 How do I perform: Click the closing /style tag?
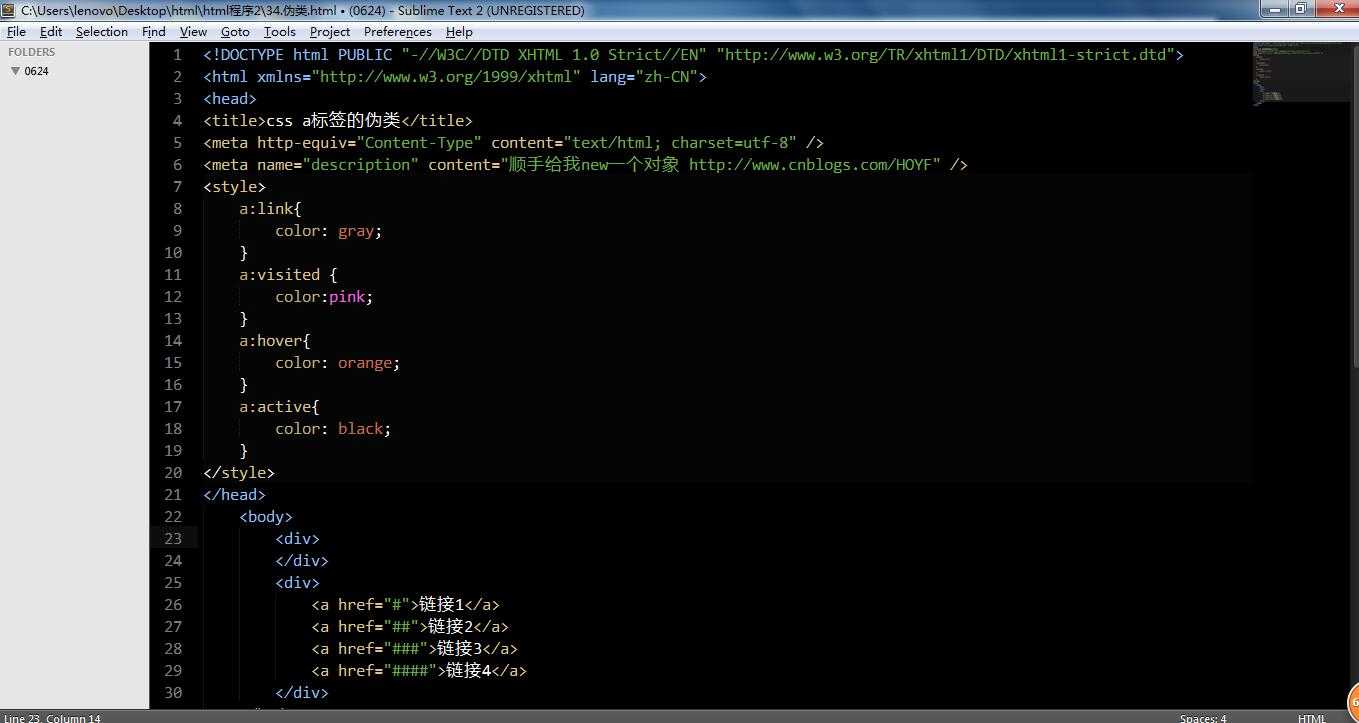click(238, 473)
